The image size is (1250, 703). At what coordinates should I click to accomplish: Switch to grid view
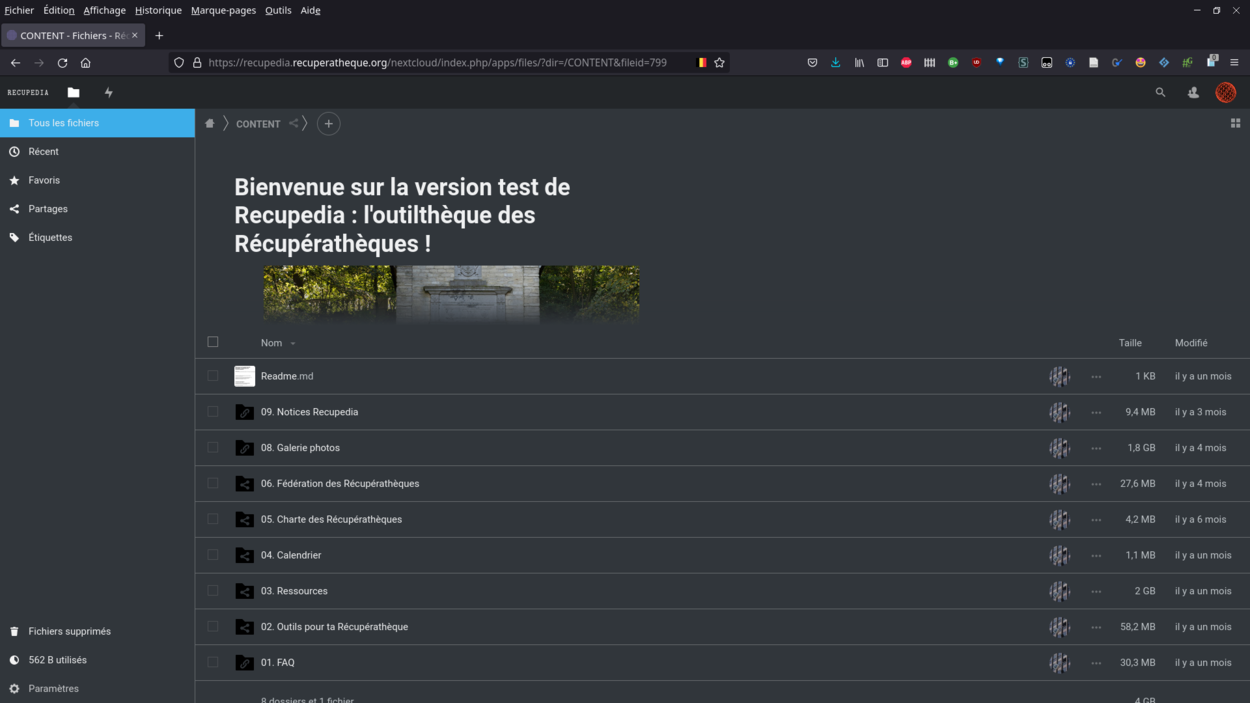[x=1235, y=123]
